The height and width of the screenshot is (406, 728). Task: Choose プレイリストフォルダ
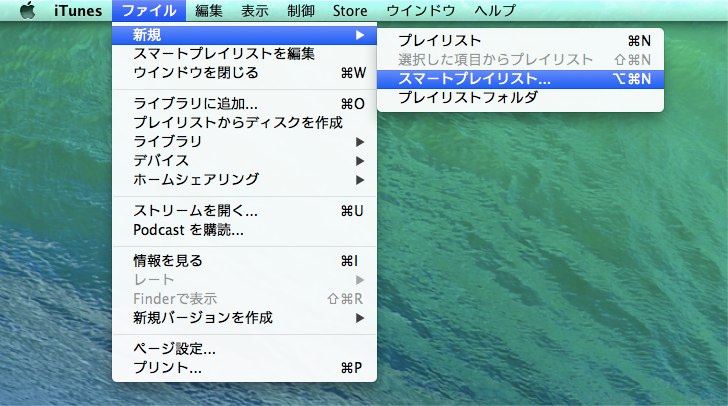[520, 98]
